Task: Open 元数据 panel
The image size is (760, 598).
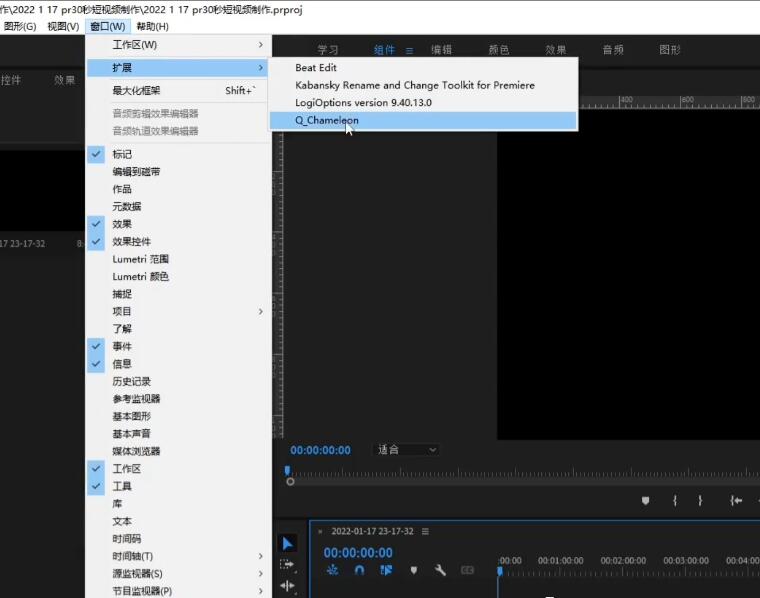Action: 178,206
